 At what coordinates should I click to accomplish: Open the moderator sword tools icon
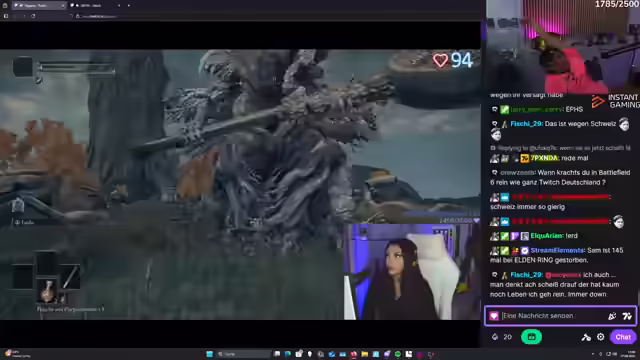(x=586, y=337)
